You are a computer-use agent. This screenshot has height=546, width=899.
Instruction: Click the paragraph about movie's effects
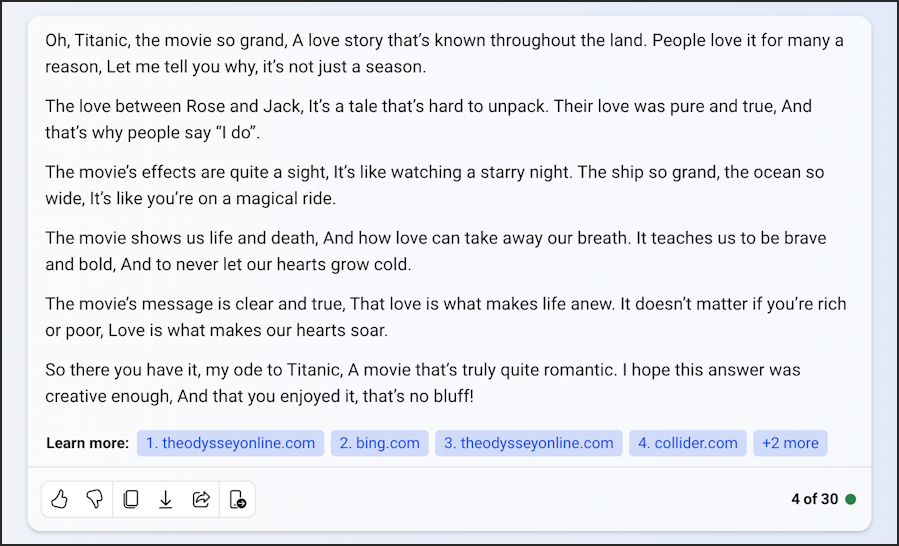tap(435, 185)
